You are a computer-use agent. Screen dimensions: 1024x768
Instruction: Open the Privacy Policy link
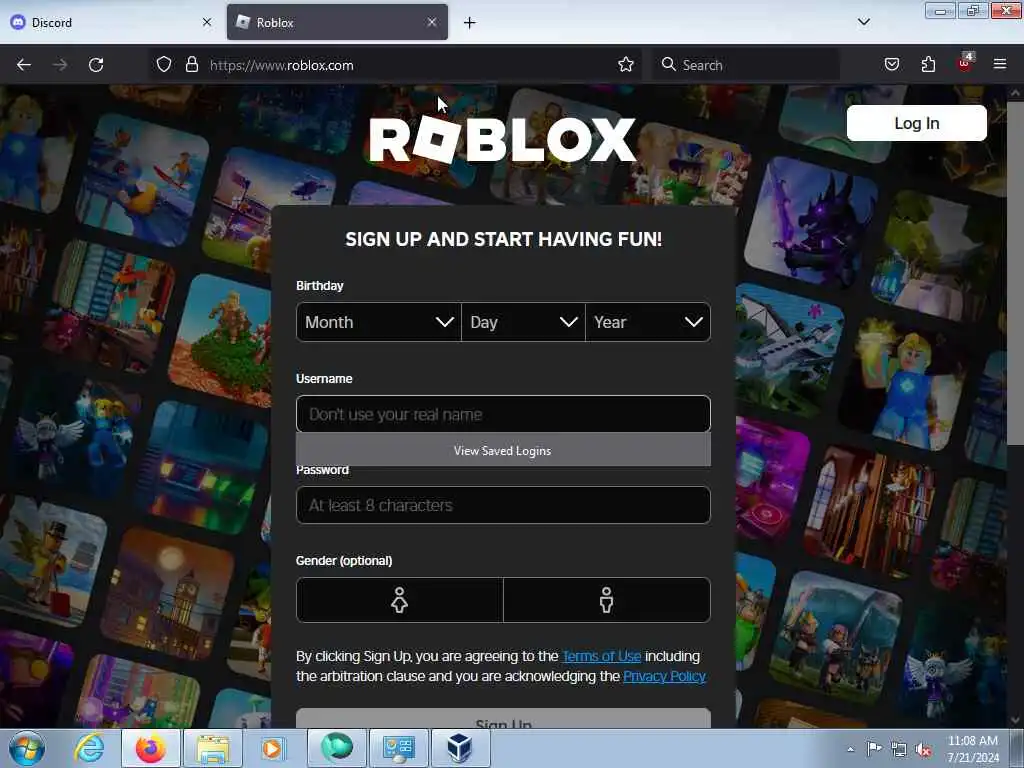[664, 676]
